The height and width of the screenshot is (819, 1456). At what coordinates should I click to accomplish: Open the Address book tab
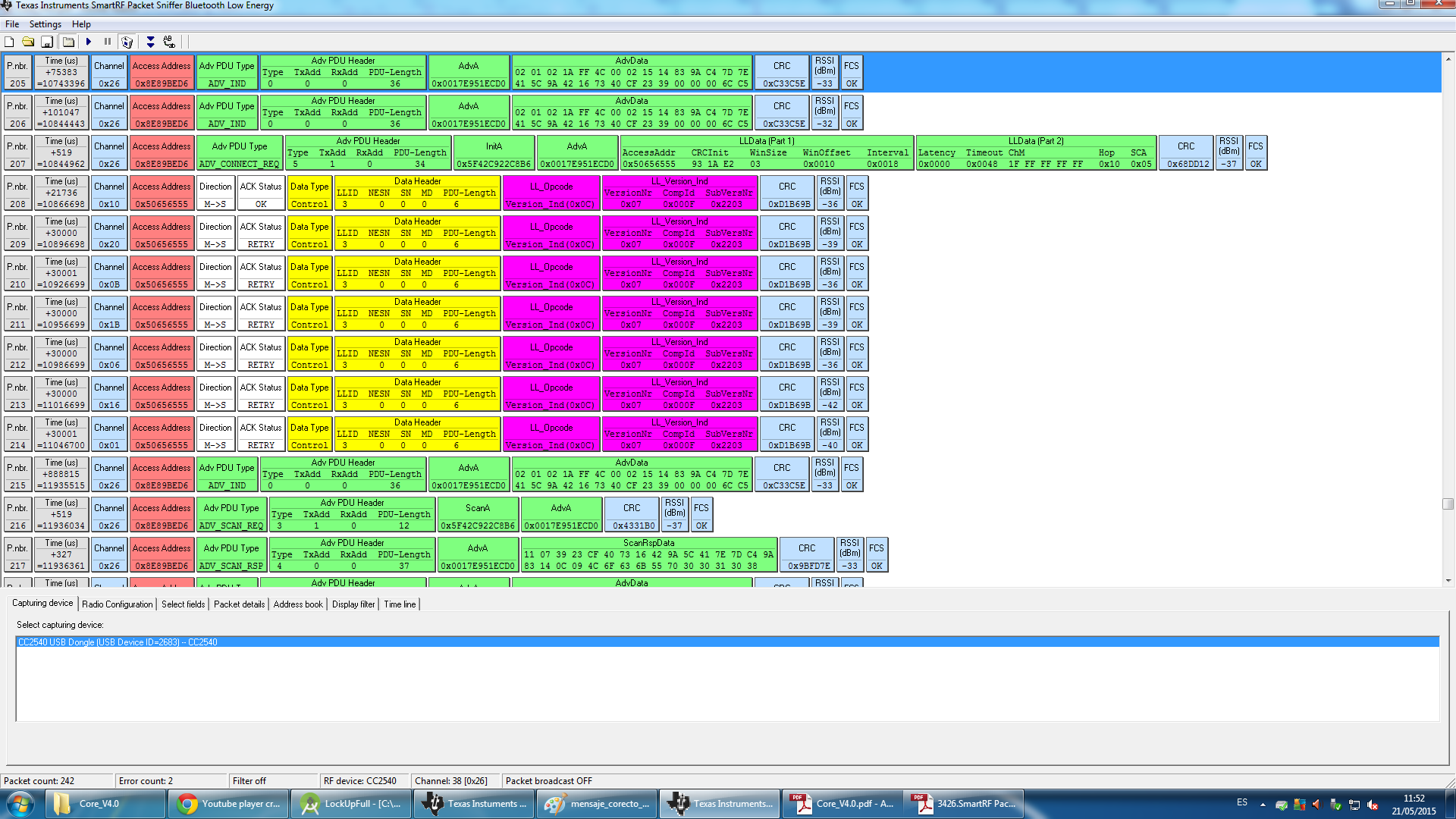[298, 604]
